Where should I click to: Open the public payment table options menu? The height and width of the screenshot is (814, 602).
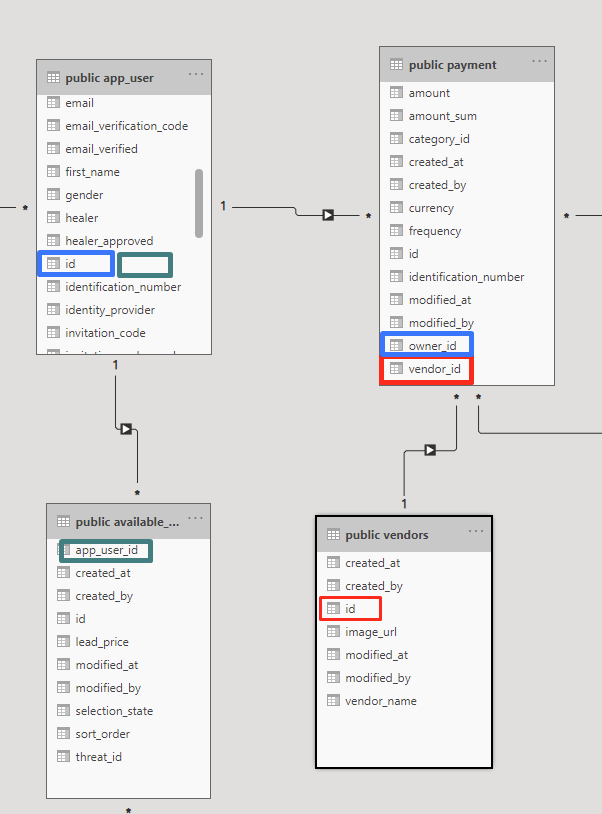[539, 61]
